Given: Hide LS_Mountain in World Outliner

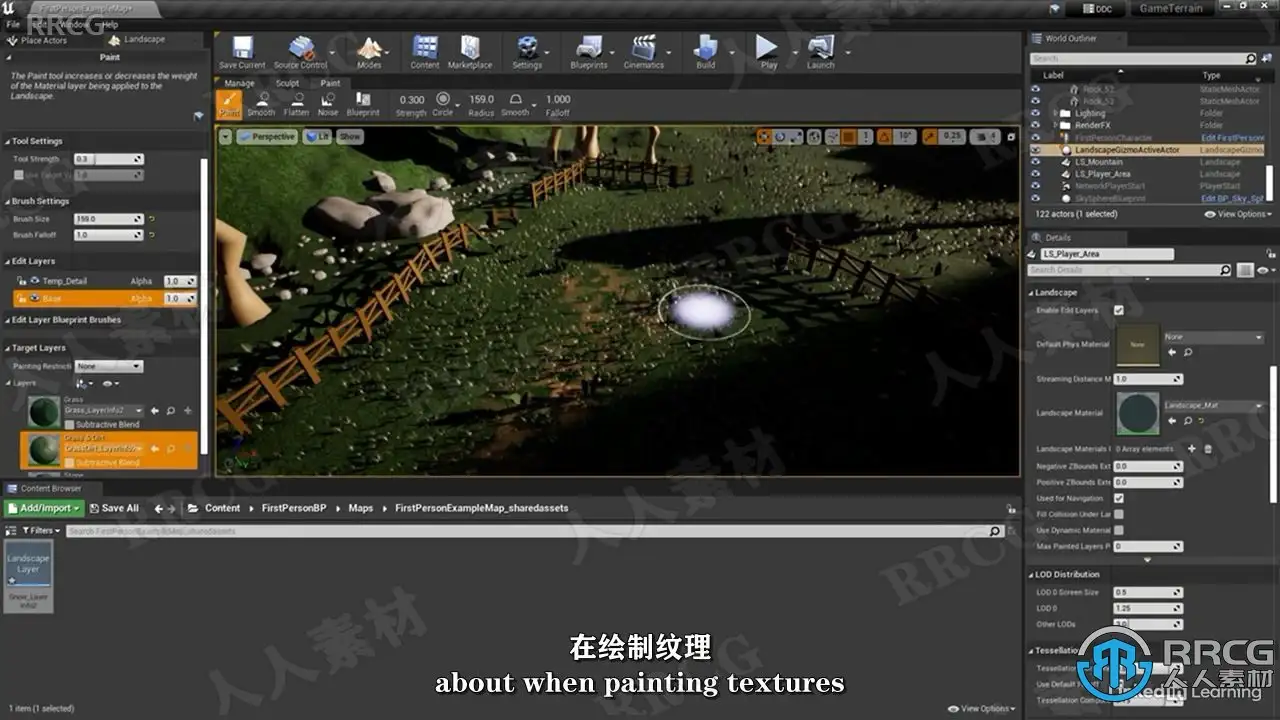Looking at the screenshot, I should [x=1035, y=162].
